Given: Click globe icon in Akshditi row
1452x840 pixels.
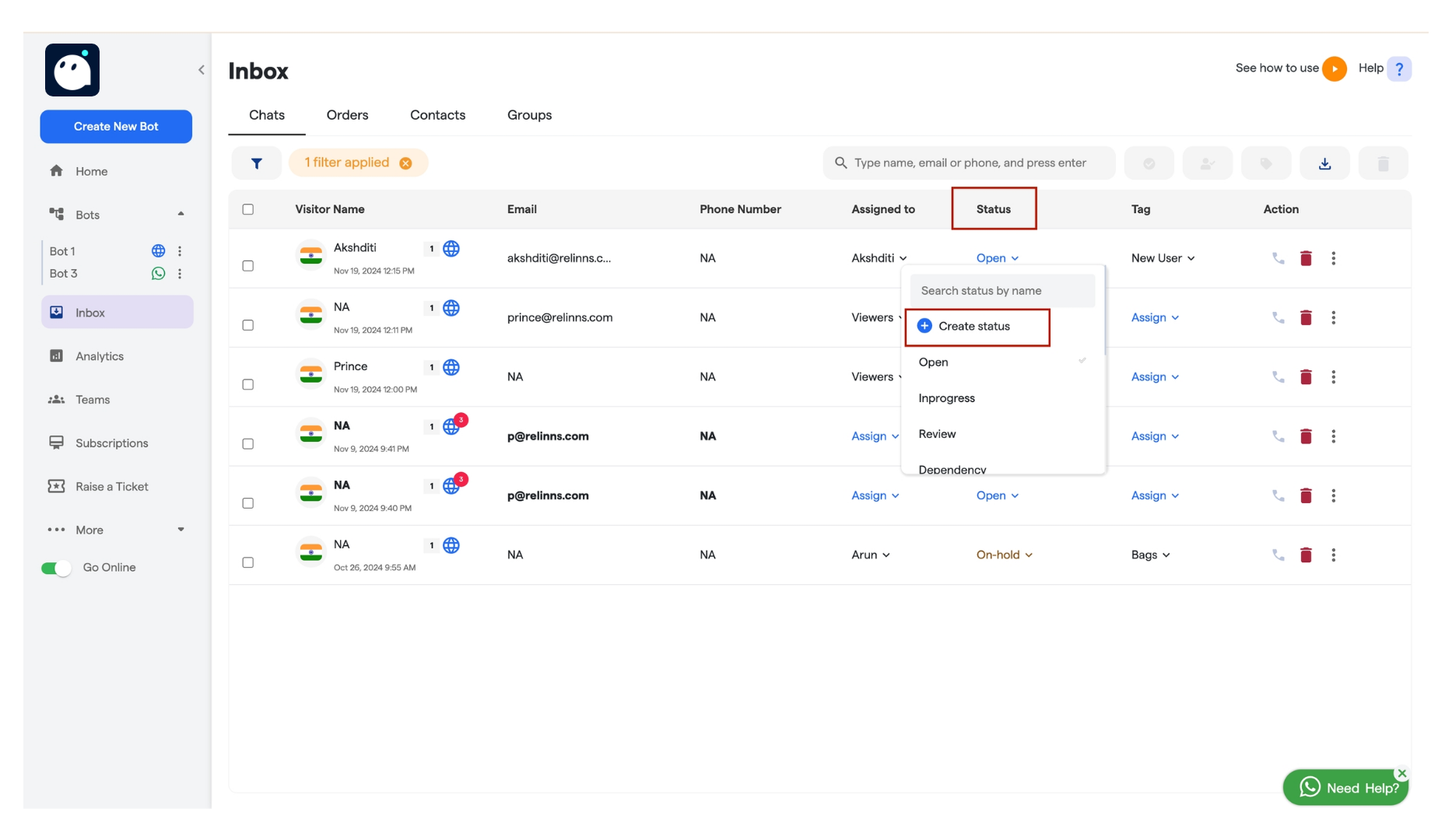Looking at the screenshot, I should (x=451, y=249).
